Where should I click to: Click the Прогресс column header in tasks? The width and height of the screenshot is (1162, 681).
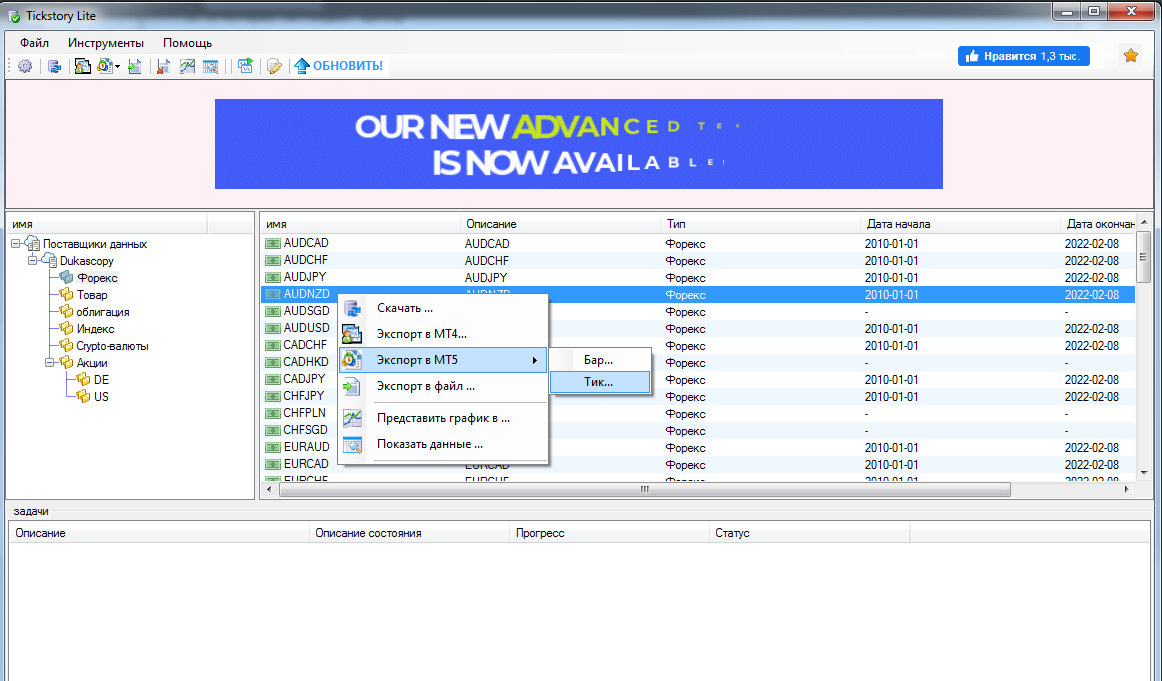(x=609, y=533)
